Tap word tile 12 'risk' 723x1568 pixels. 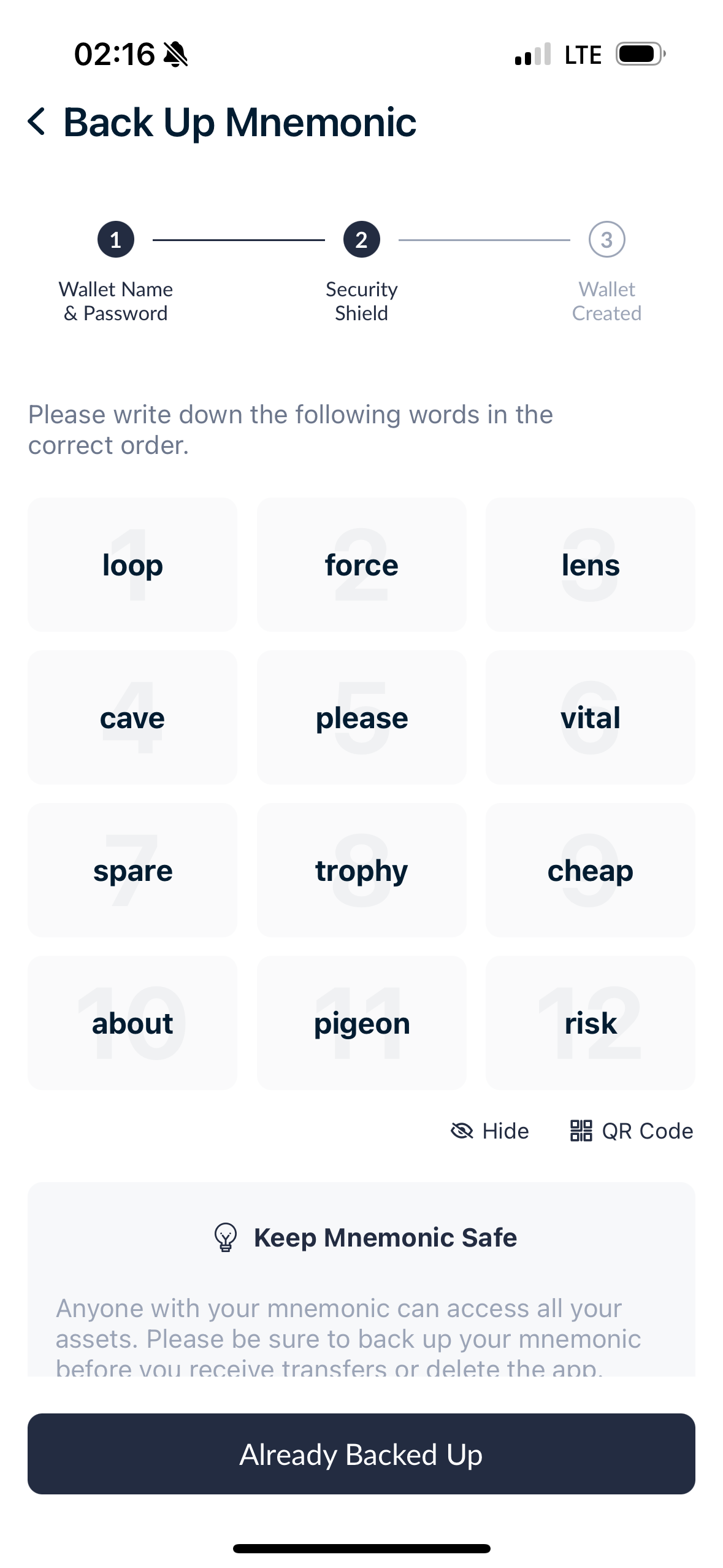click(591, 1023)
